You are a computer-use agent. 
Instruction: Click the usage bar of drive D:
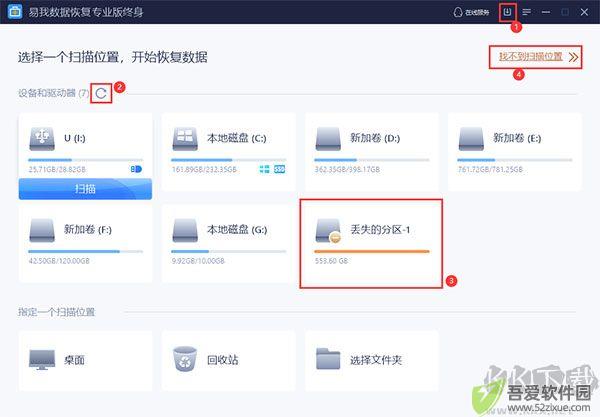(372, 160)
